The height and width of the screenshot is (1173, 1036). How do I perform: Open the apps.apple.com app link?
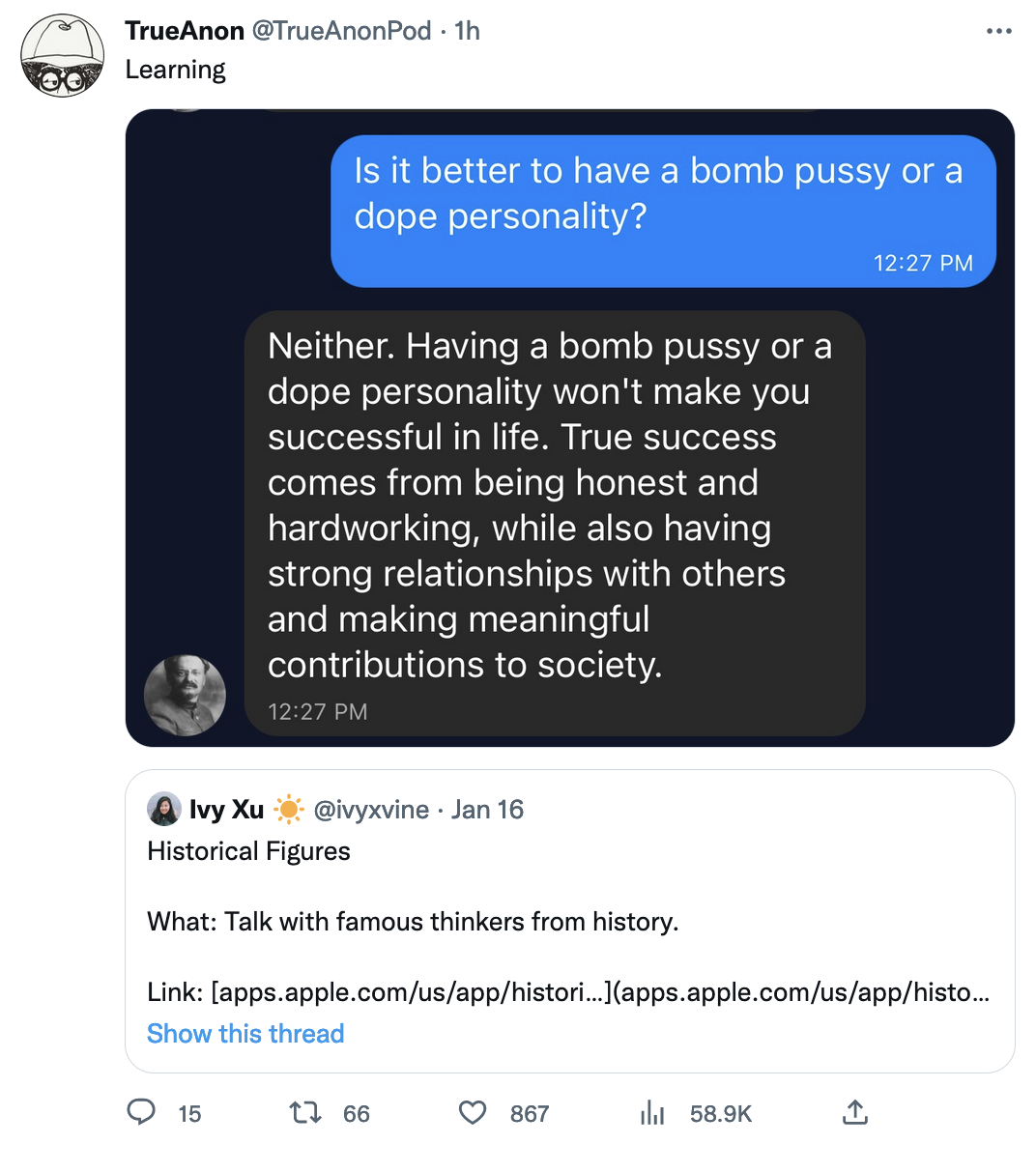pyautogui.click(x=387, y=991)
